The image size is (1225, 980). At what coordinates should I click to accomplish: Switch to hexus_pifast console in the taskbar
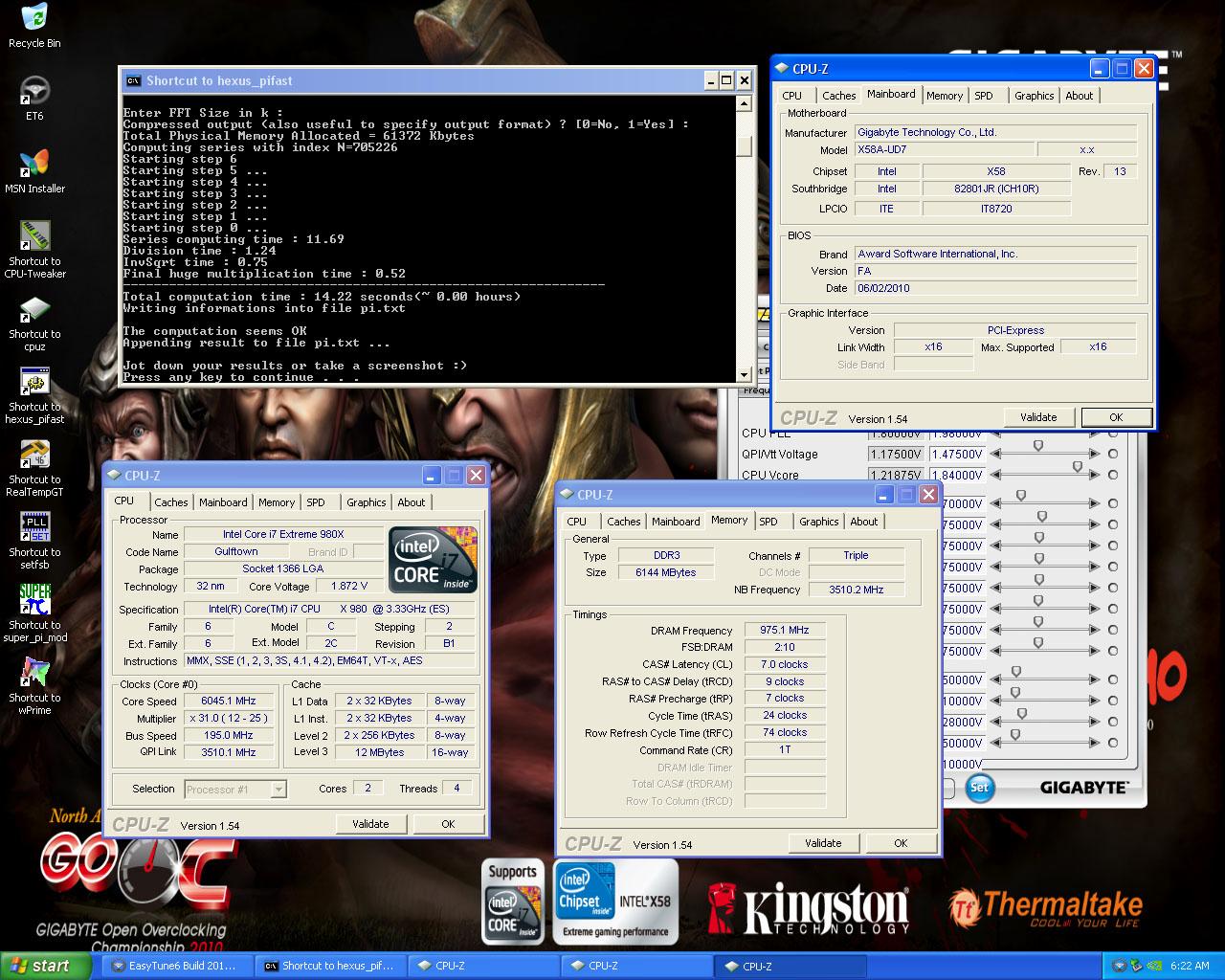coord(331,966)
